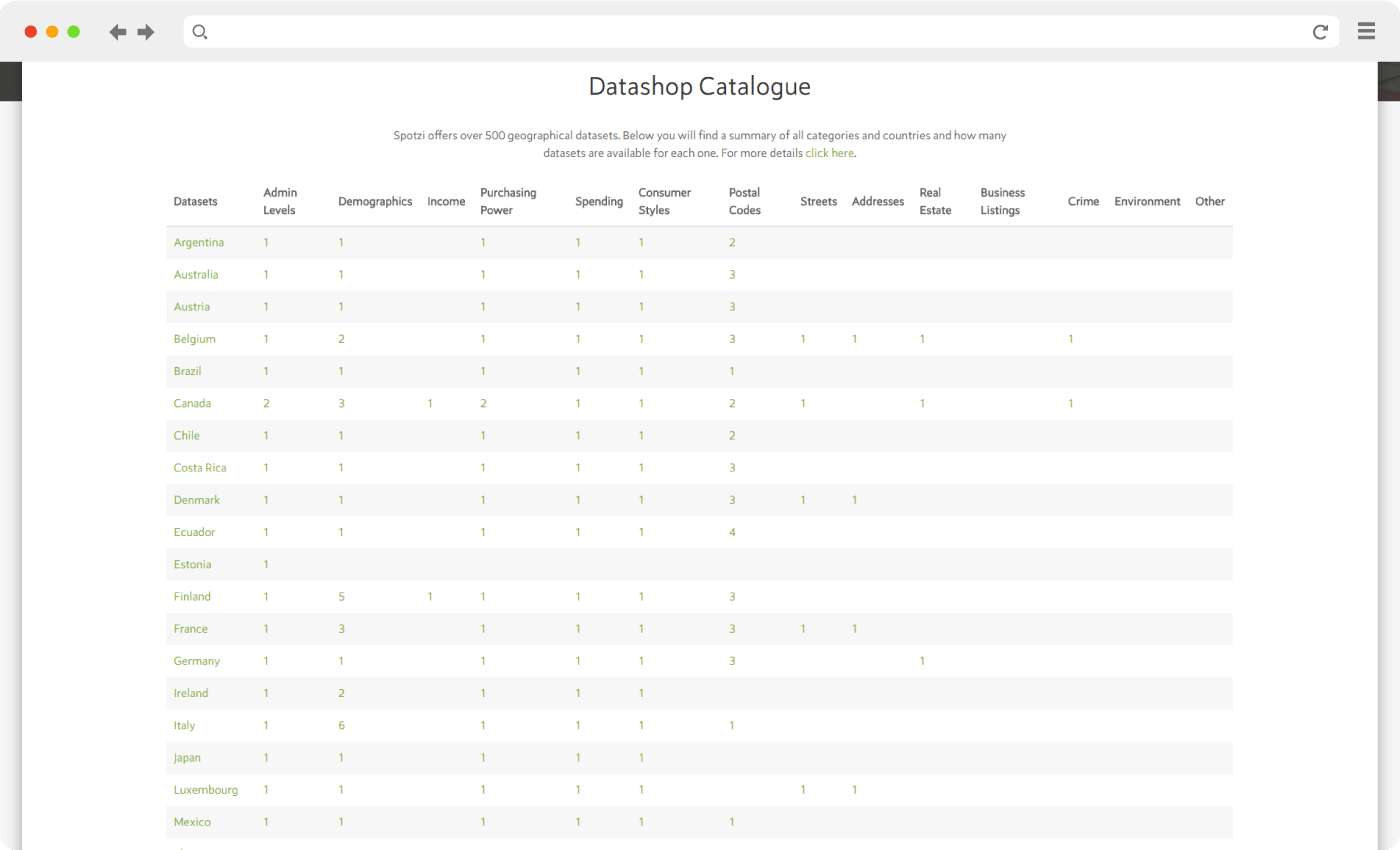Click Belgium's Real Estate value 1

coord(922,339)
